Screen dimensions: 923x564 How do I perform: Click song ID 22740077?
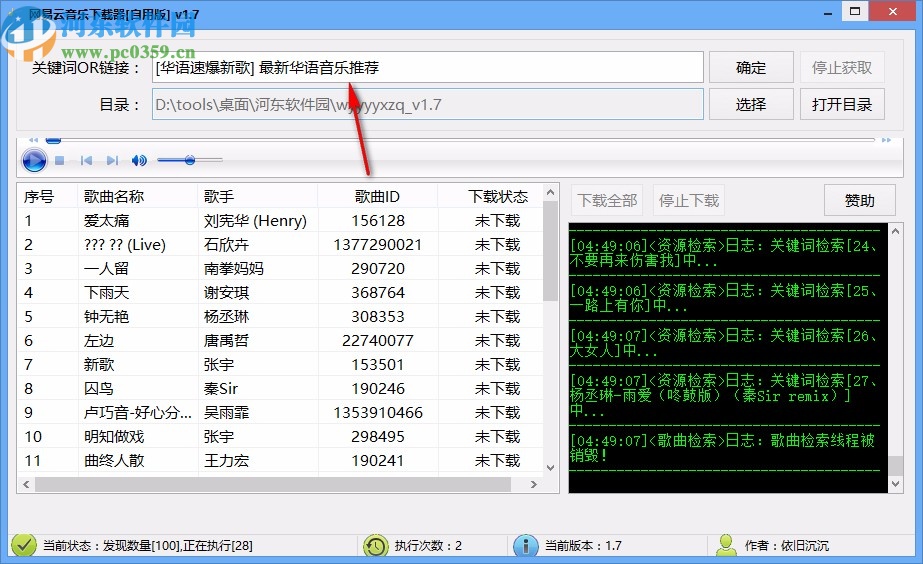tap(378, 340)
